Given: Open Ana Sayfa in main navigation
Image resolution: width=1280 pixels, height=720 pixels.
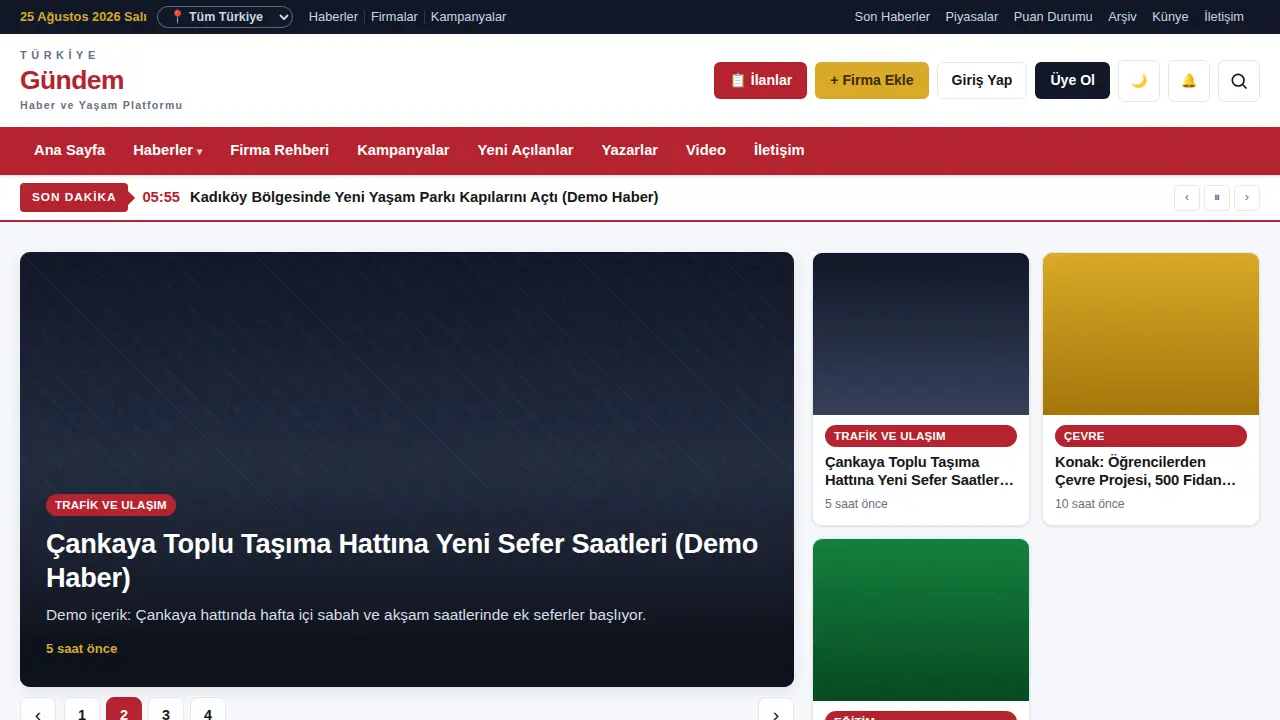Looking at the screenshot, I should (69, 150).
